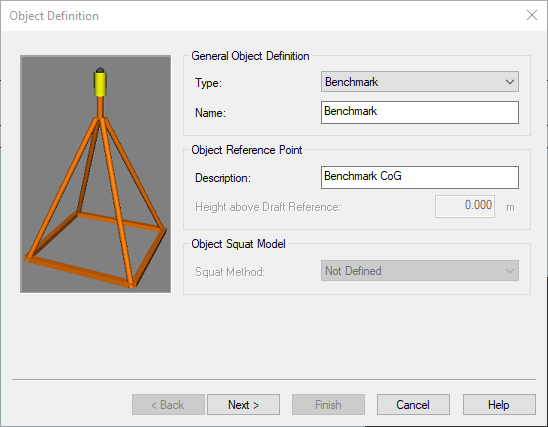Click the yellow transponder on top of the benchmark model
This screenshot has height=427, width=548.
(100, 82)
